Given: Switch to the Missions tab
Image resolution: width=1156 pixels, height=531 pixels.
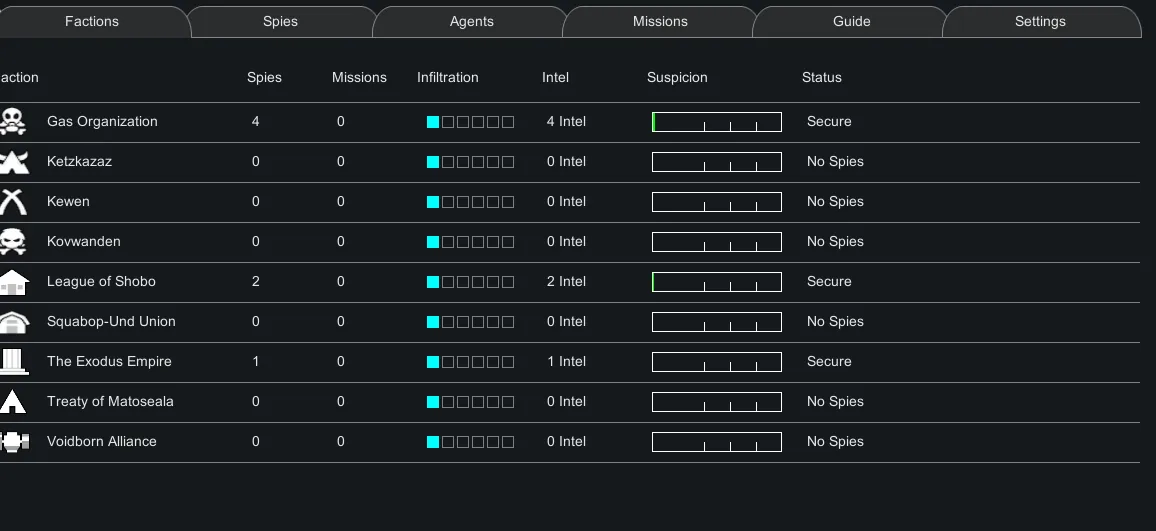Looking at the screenshot, I should coord(660,22).
